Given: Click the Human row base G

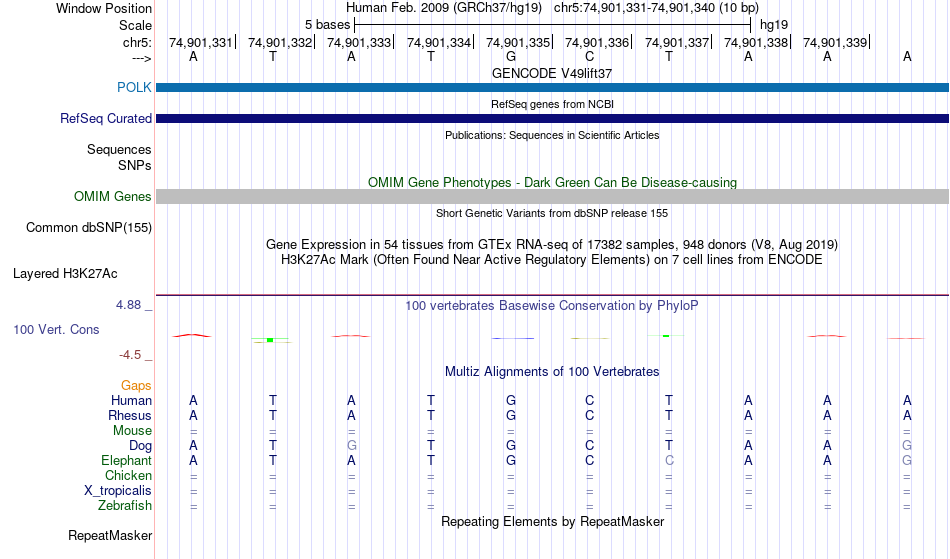Looking at the screenshot, I should click(x=511, y=400).
